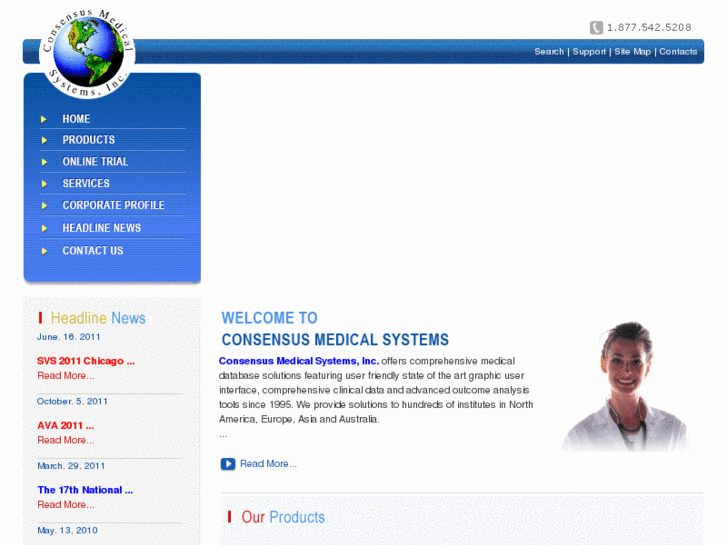
Task: Open the Contacts link in top bar
Action: tap(678, 51)
